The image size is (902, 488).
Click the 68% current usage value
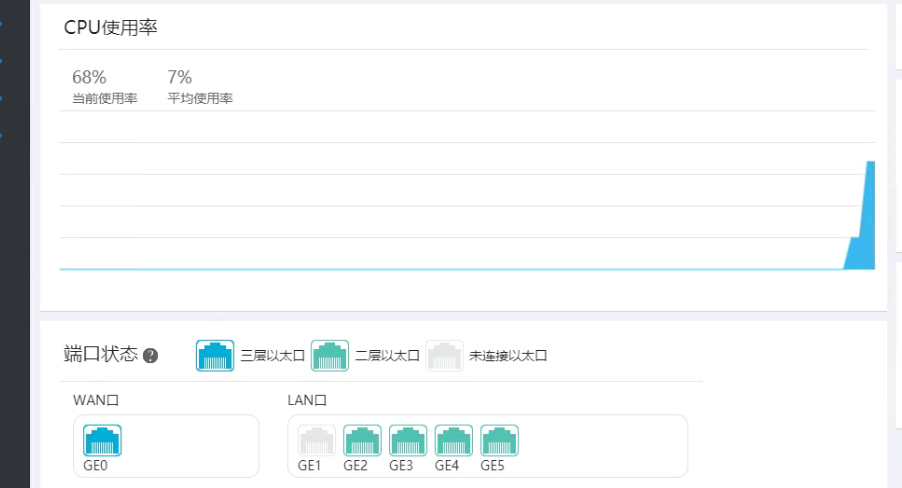pyautogui.click(x=89, y=77)
